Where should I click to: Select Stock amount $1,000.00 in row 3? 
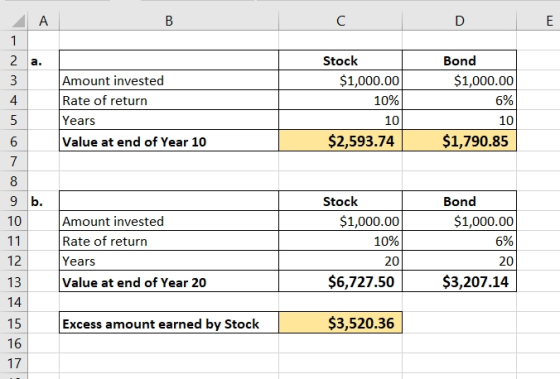(x=340, y=81)
